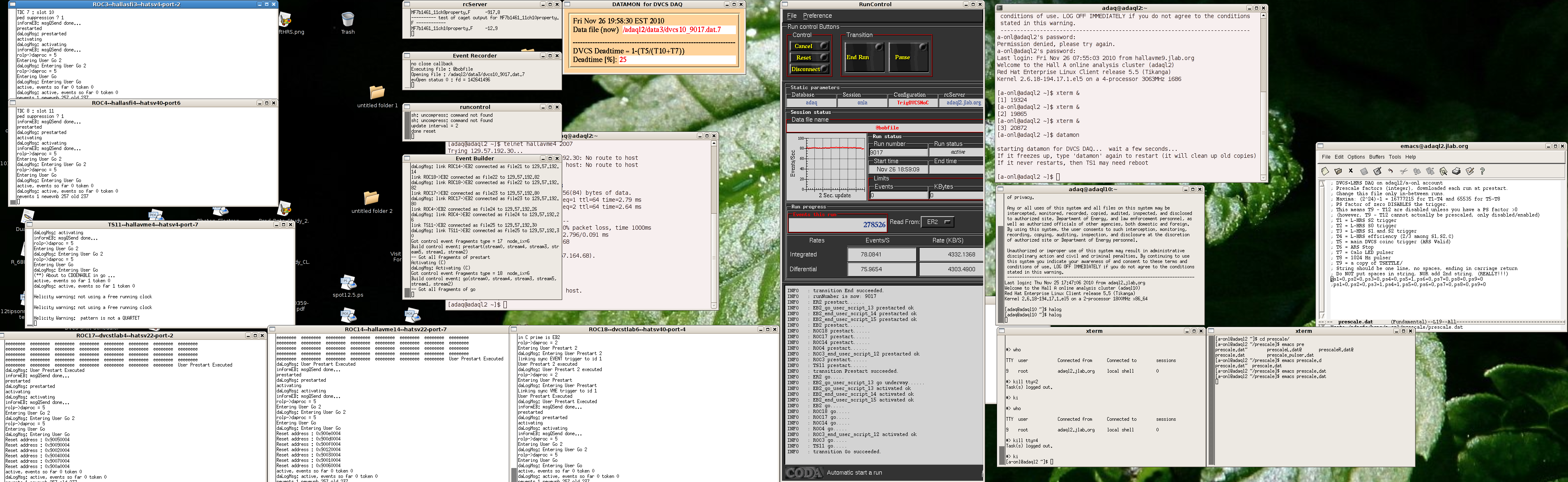The image size is (1568, 482).
Task: Click the Search magnifier icon in the emacs toolbar
Action: [1443, 171]
